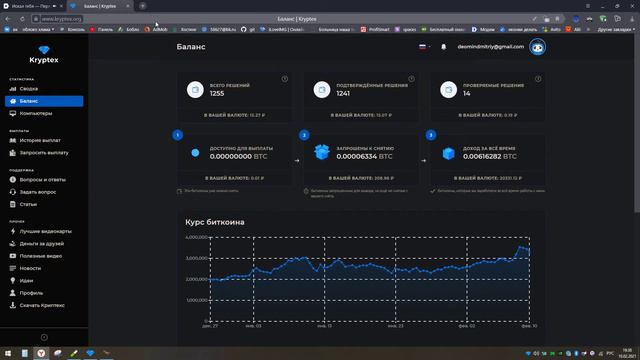Click the video icon beside Полезные видео
Screen dimensions: 640x360
tap(13, 256)
